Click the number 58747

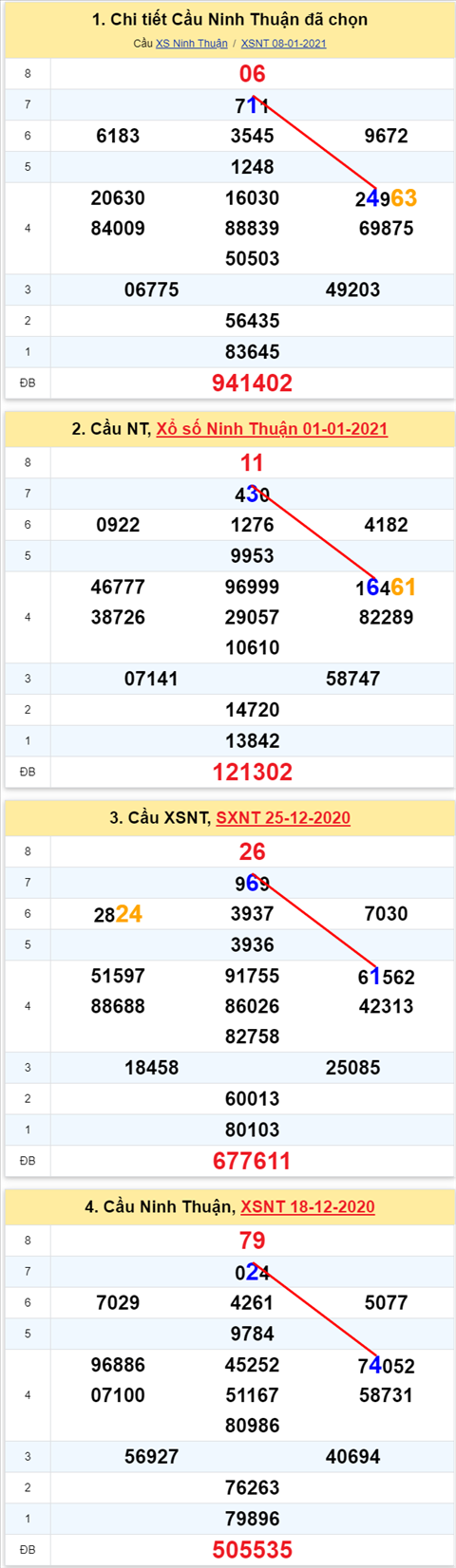tap(353, 680)
